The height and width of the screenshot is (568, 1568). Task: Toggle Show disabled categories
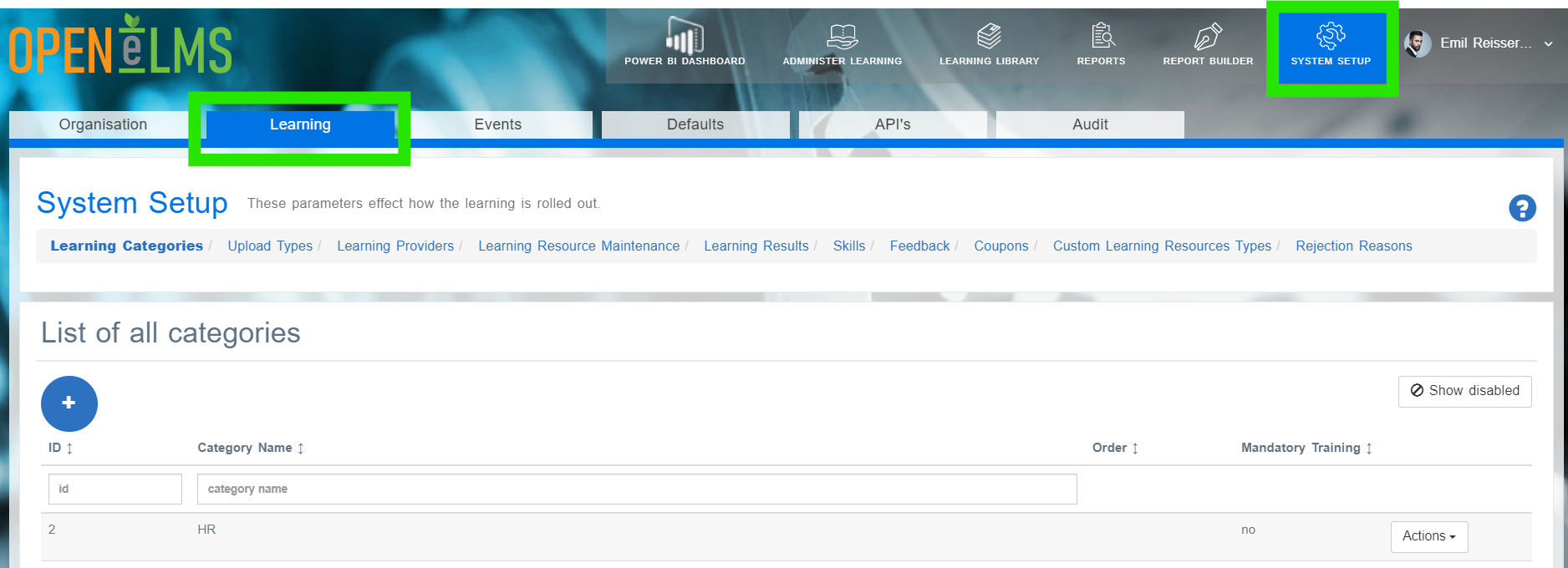(1464, 391)
